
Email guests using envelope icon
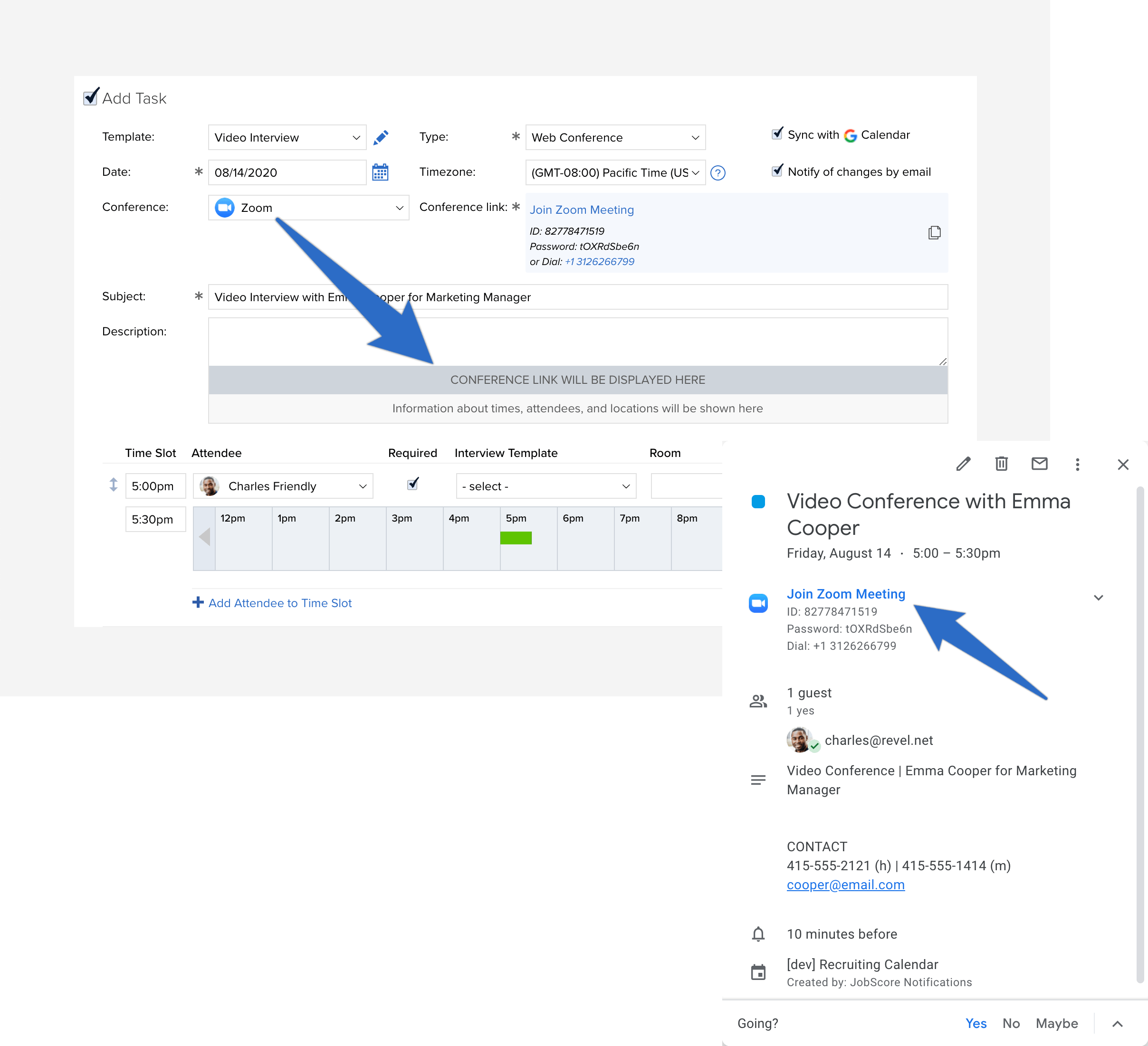coord(1039,464)
